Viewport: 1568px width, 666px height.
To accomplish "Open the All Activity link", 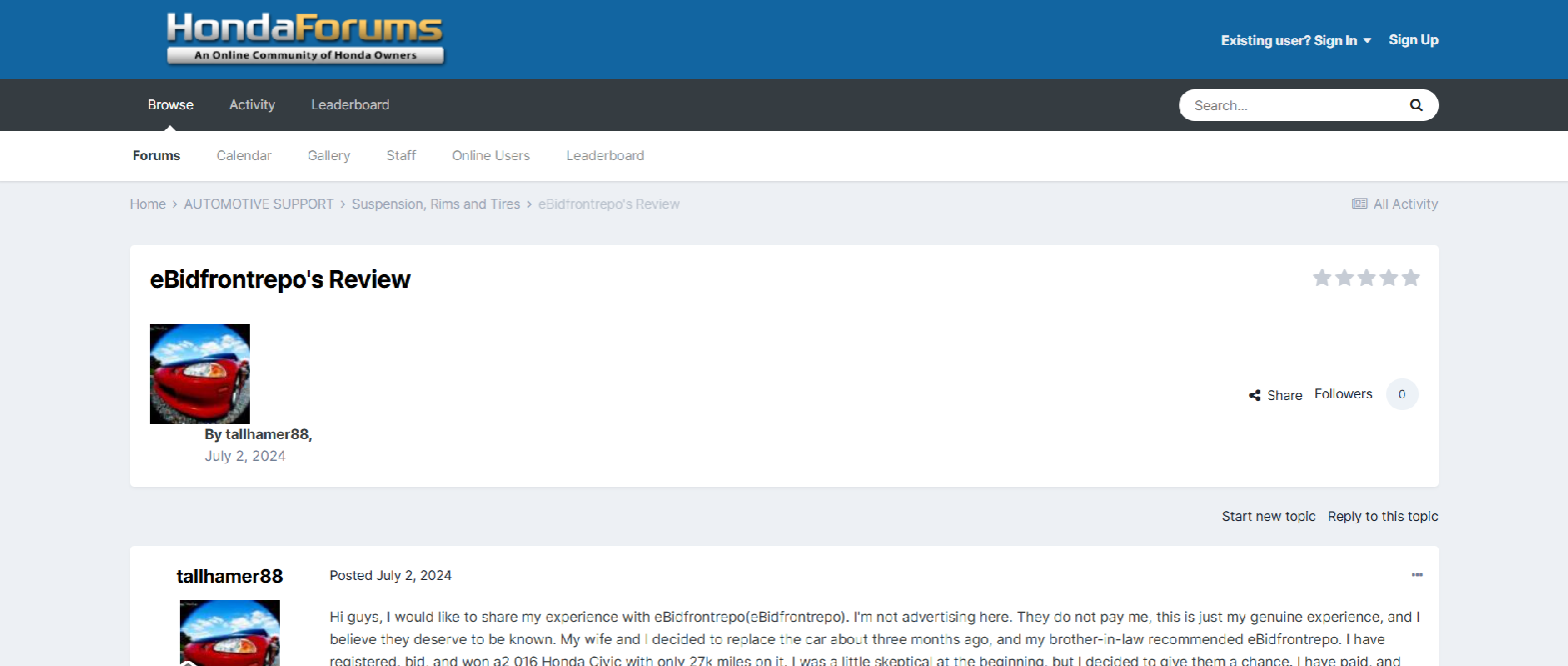I will coord(1395,204).
